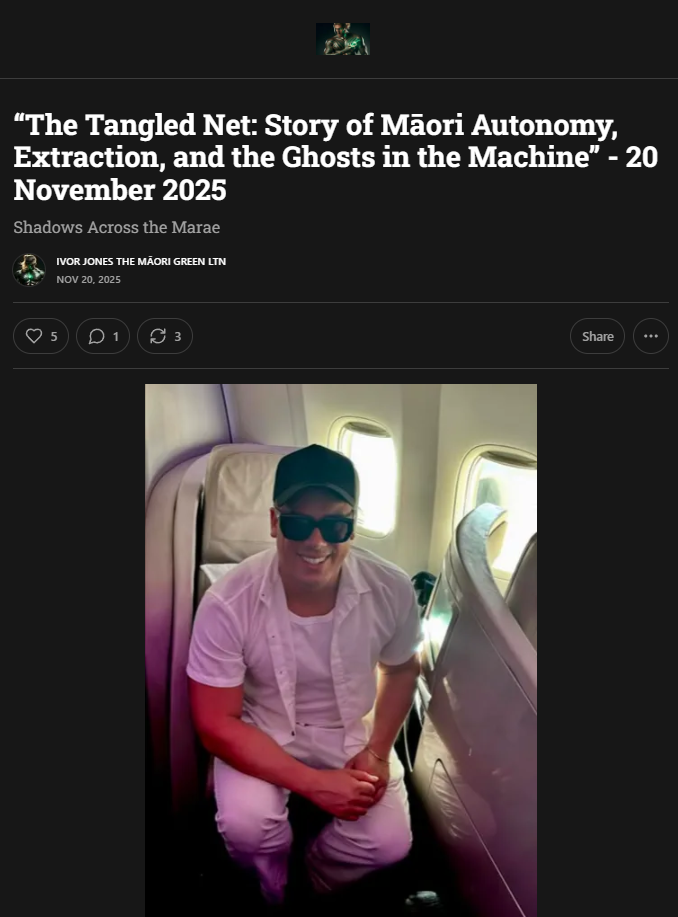678x917 pixels.
Task: Click the NOV 20, 2025 publish date
Action: pos(88,280)
